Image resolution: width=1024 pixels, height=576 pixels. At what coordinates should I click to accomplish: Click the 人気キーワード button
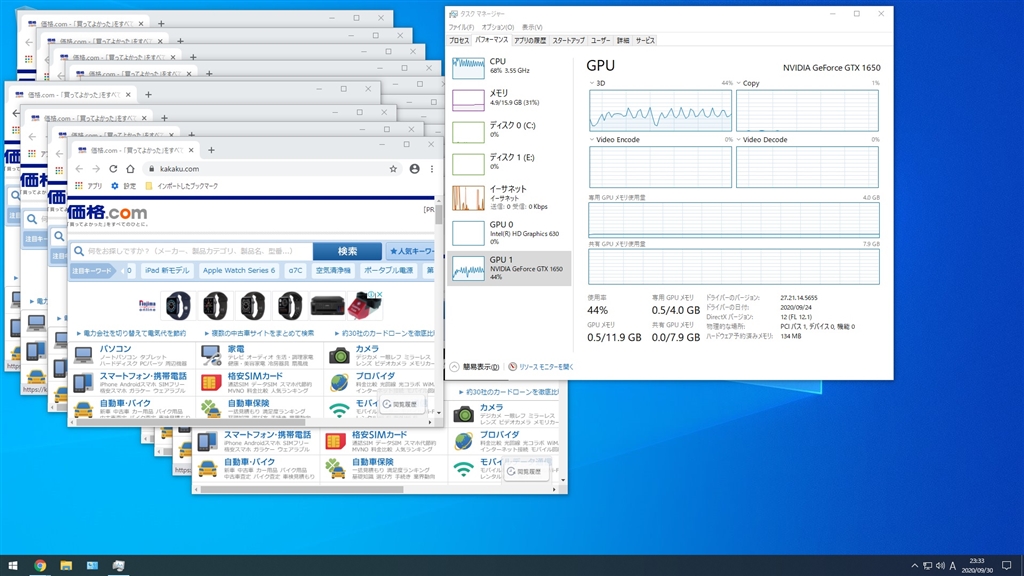click(x=411, y=251)
